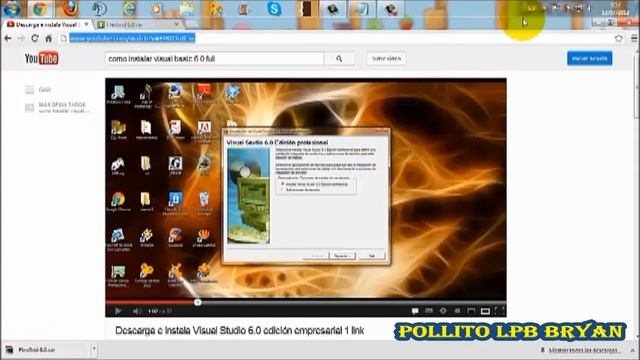
Task: Mute the video with the speaker icon
Action: click(136, 311)
